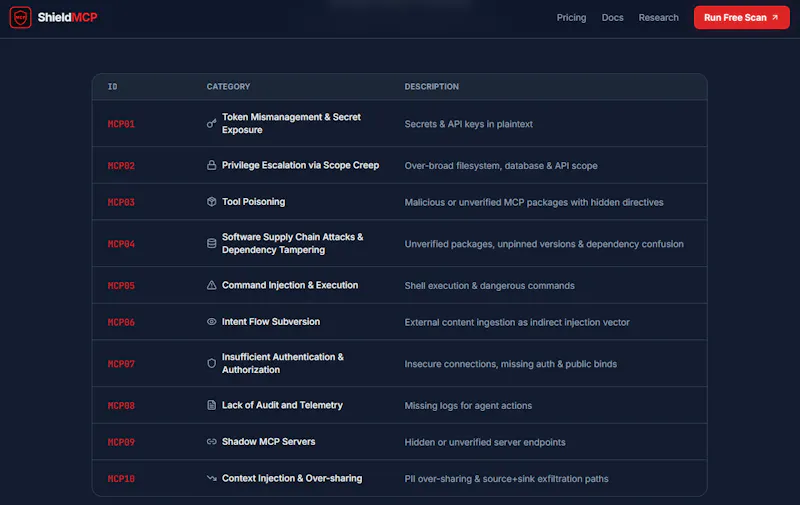Click 'Over-broad filesystem, database & API scope' description

click(x=501, y=166)
